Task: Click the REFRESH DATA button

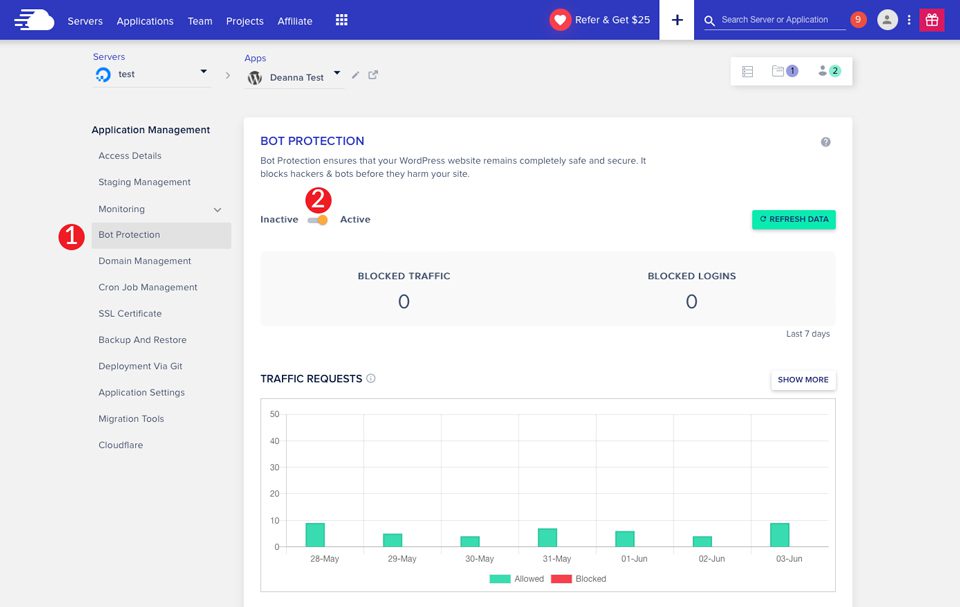Action: pyautogui.click(x=793, y=219)
